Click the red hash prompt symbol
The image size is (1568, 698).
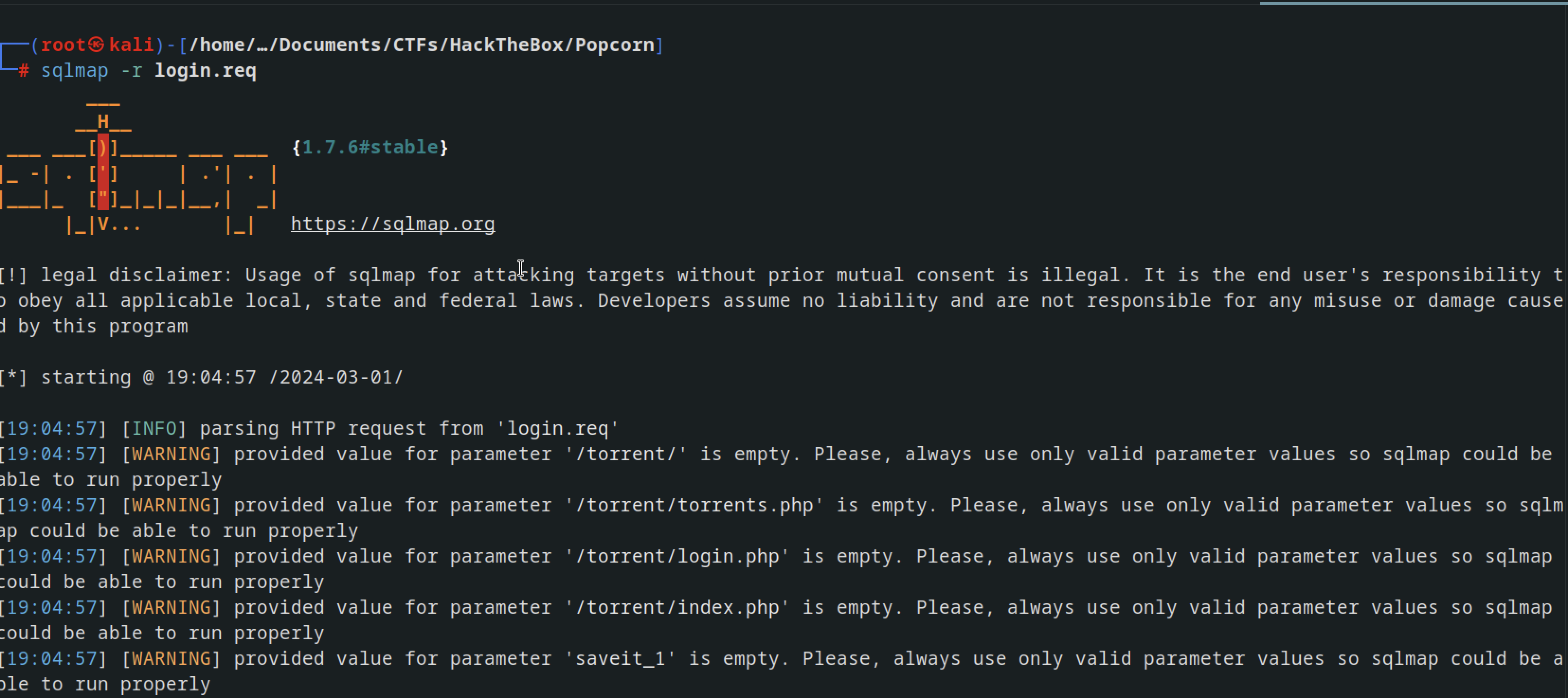(24, 71)
